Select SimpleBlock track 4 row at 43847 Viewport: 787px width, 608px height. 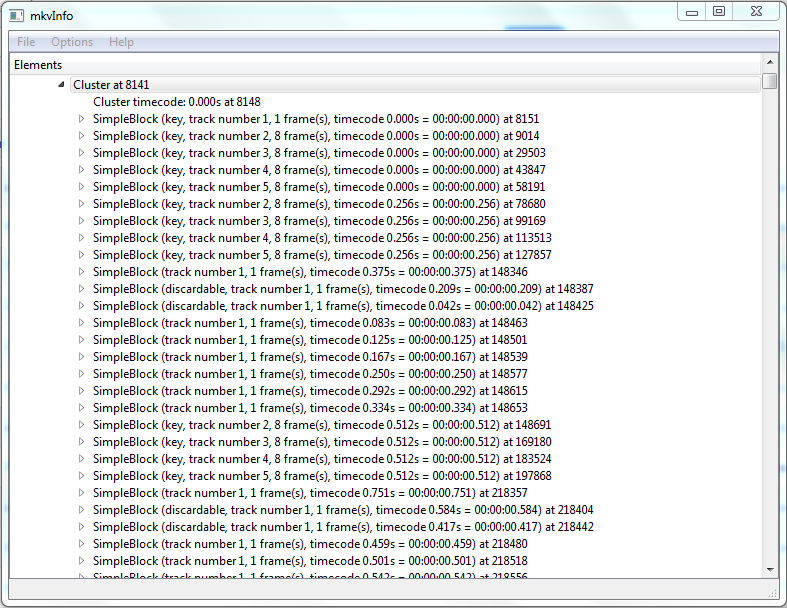(x=319, y=170)
